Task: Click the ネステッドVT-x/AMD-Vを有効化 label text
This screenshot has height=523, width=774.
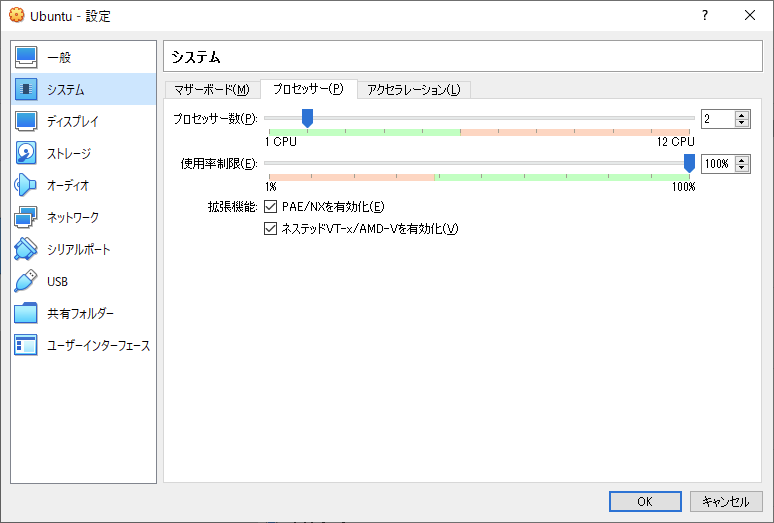Action: tap(370, 229)
